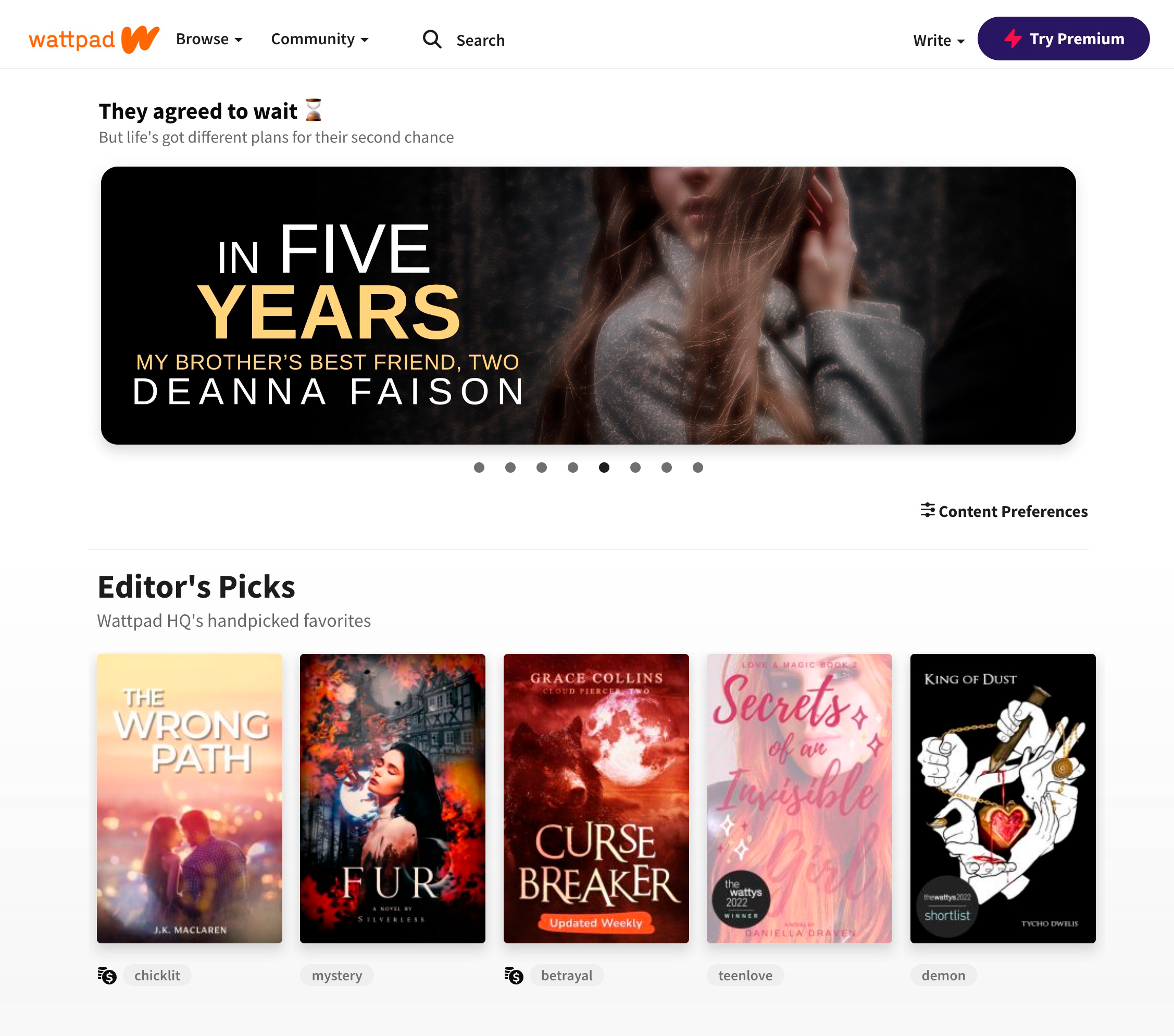Click the Try Premium lightning bolt icon
This screenshot has width=1174, height=1036.
(1013, 38)
